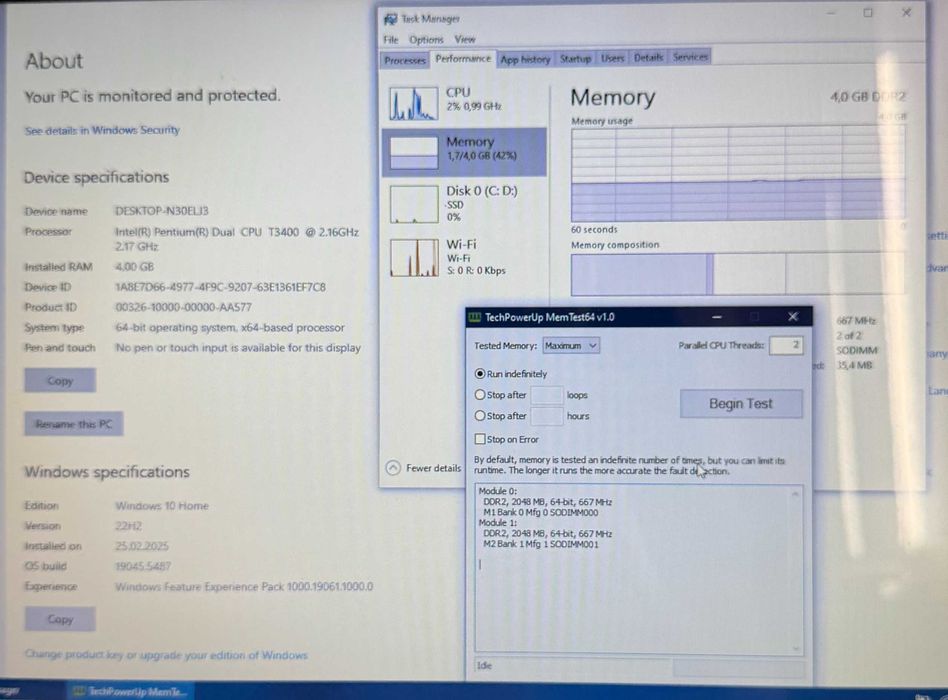Click the MemTest64 log scrollbar up arrow
Viewport: 948px width, 700px height.
click(x=796, y=494)
